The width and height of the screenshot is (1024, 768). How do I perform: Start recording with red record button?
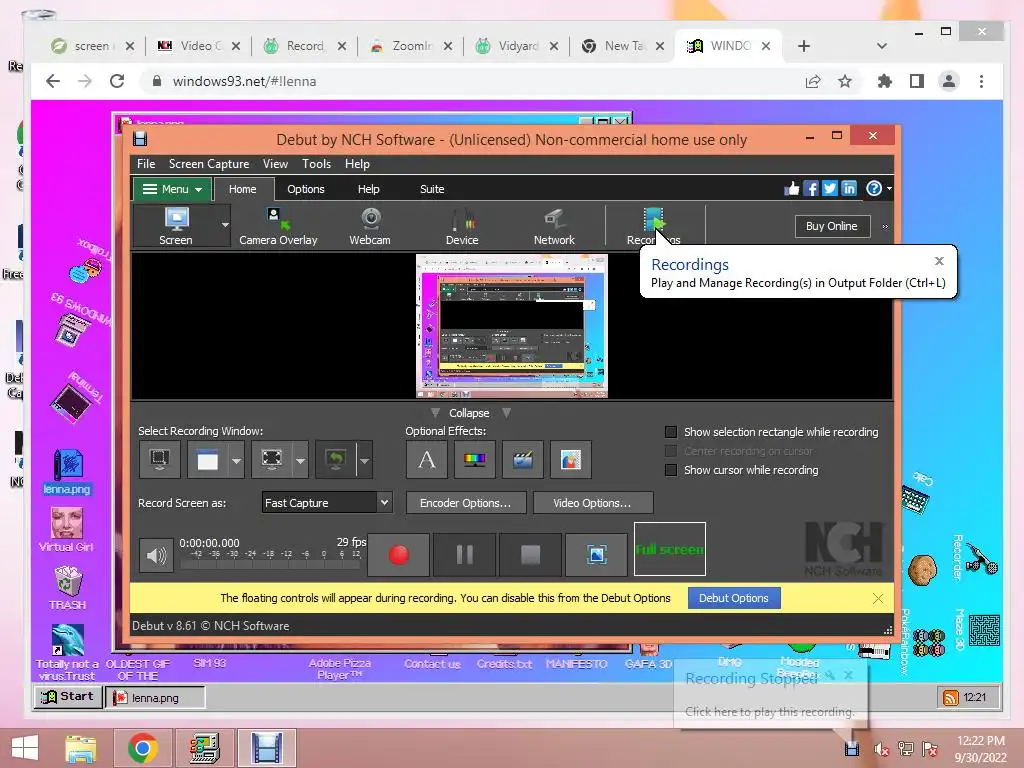398,554
